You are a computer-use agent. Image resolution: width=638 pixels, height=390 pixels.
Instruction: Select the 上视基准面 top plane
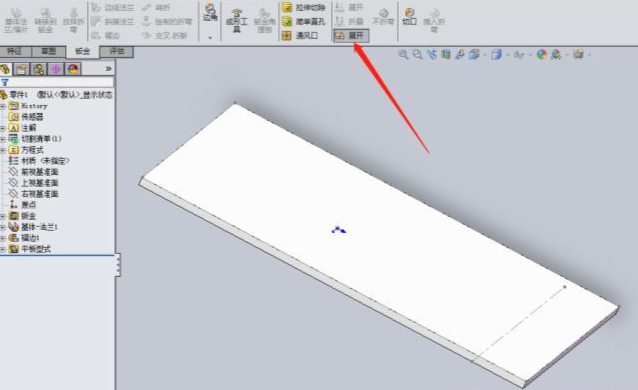click(34, 183)
